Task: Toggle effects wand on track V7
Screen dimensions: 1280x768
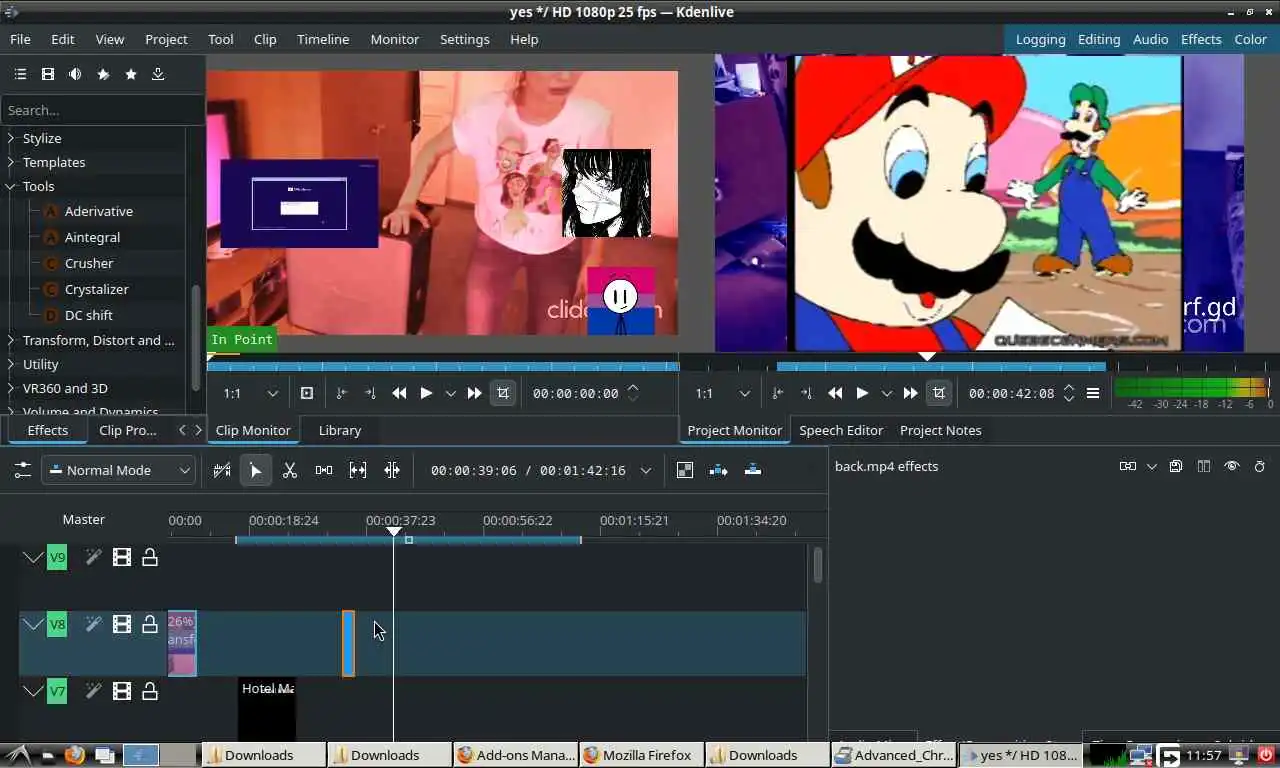Action: (93, 691)
